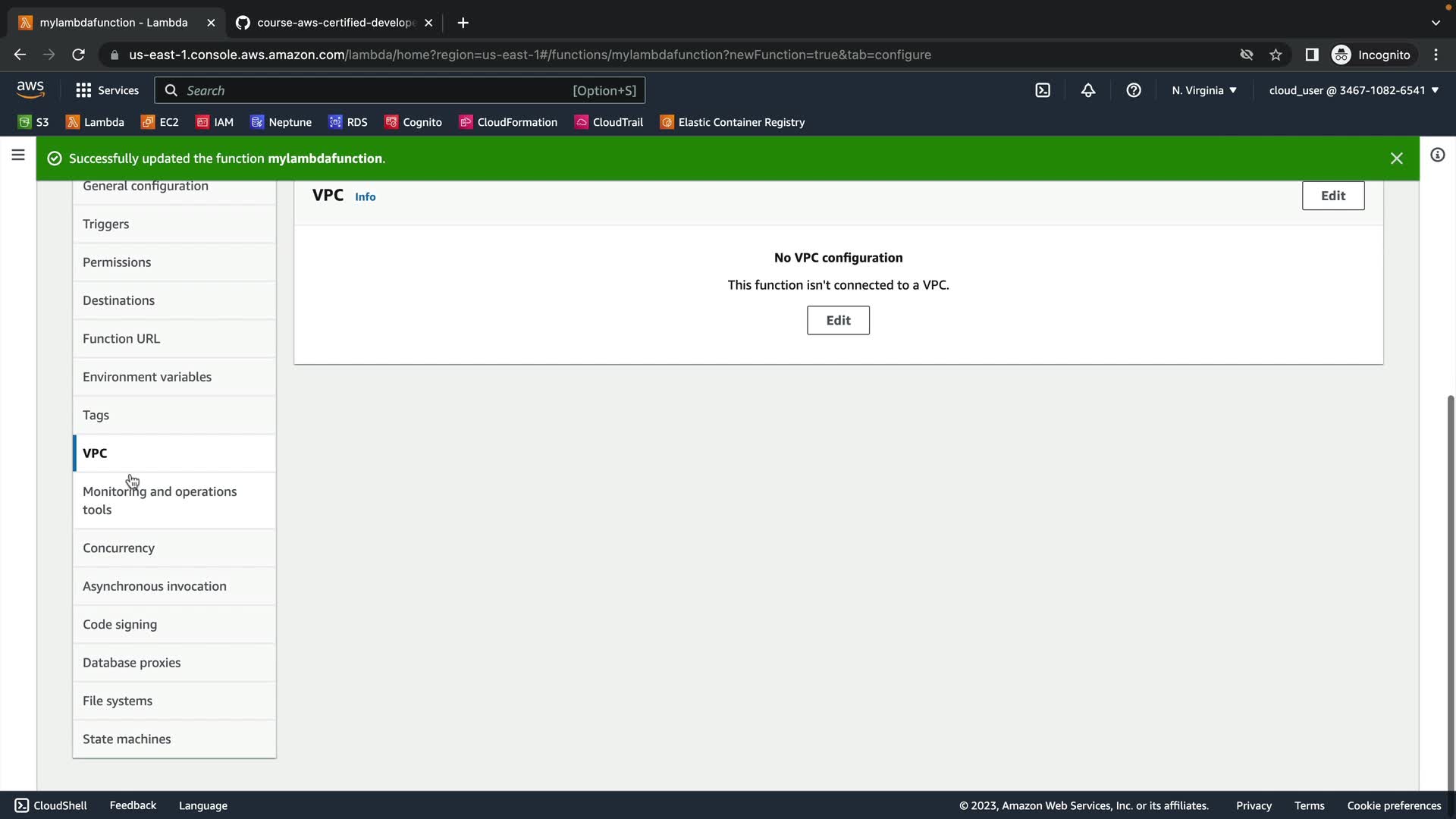The width and height of the screenshot is (1456, 819).
Task: Open the Services grid menu
Action: (107, 90)
